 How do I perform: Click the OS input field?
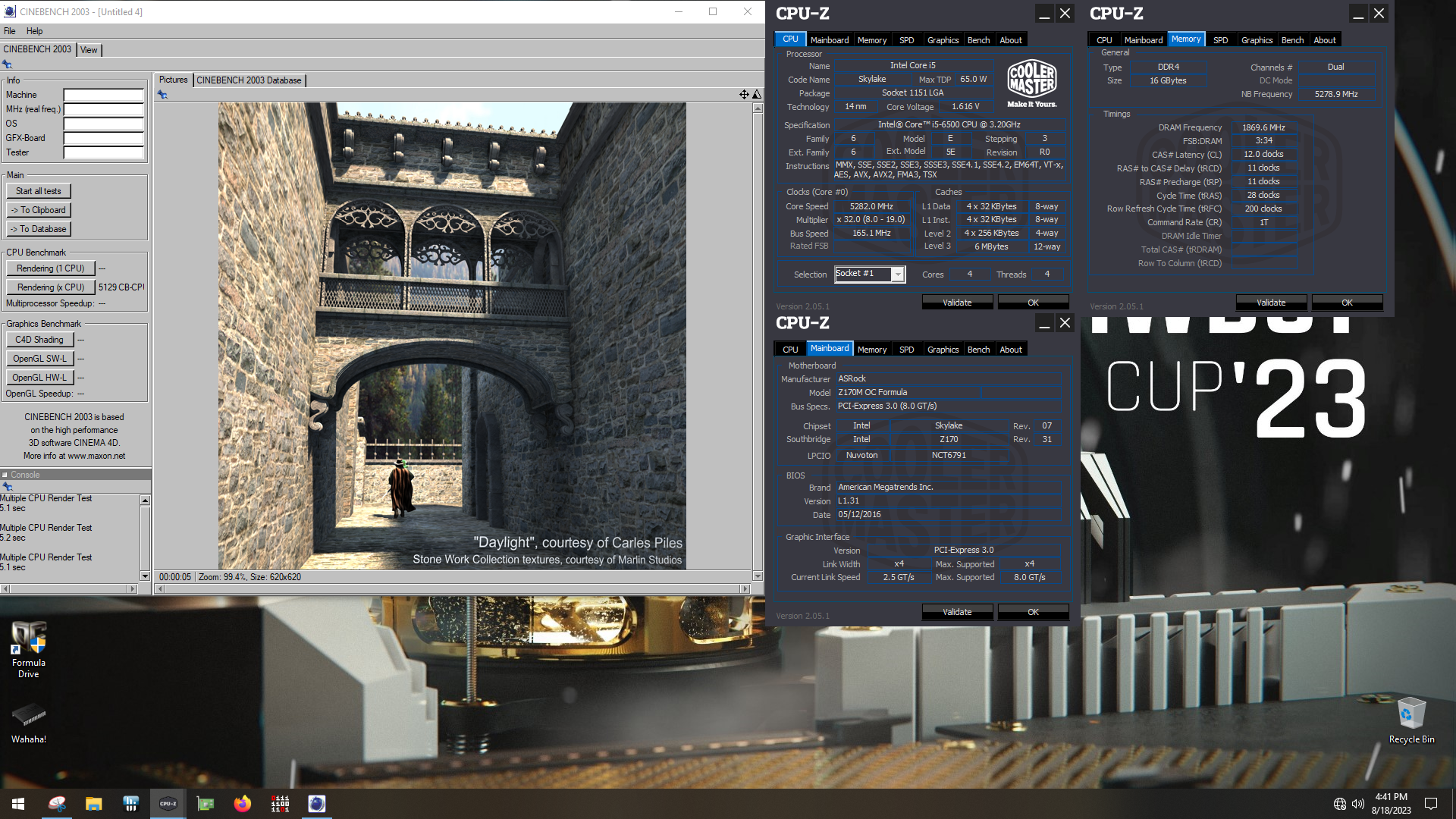[104, 124]
